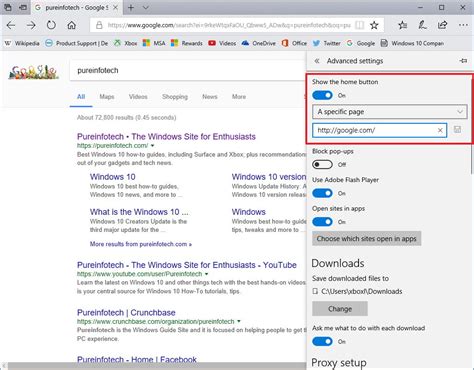
Task: Open Windows 10 Compan favorite
Action: 412,43
